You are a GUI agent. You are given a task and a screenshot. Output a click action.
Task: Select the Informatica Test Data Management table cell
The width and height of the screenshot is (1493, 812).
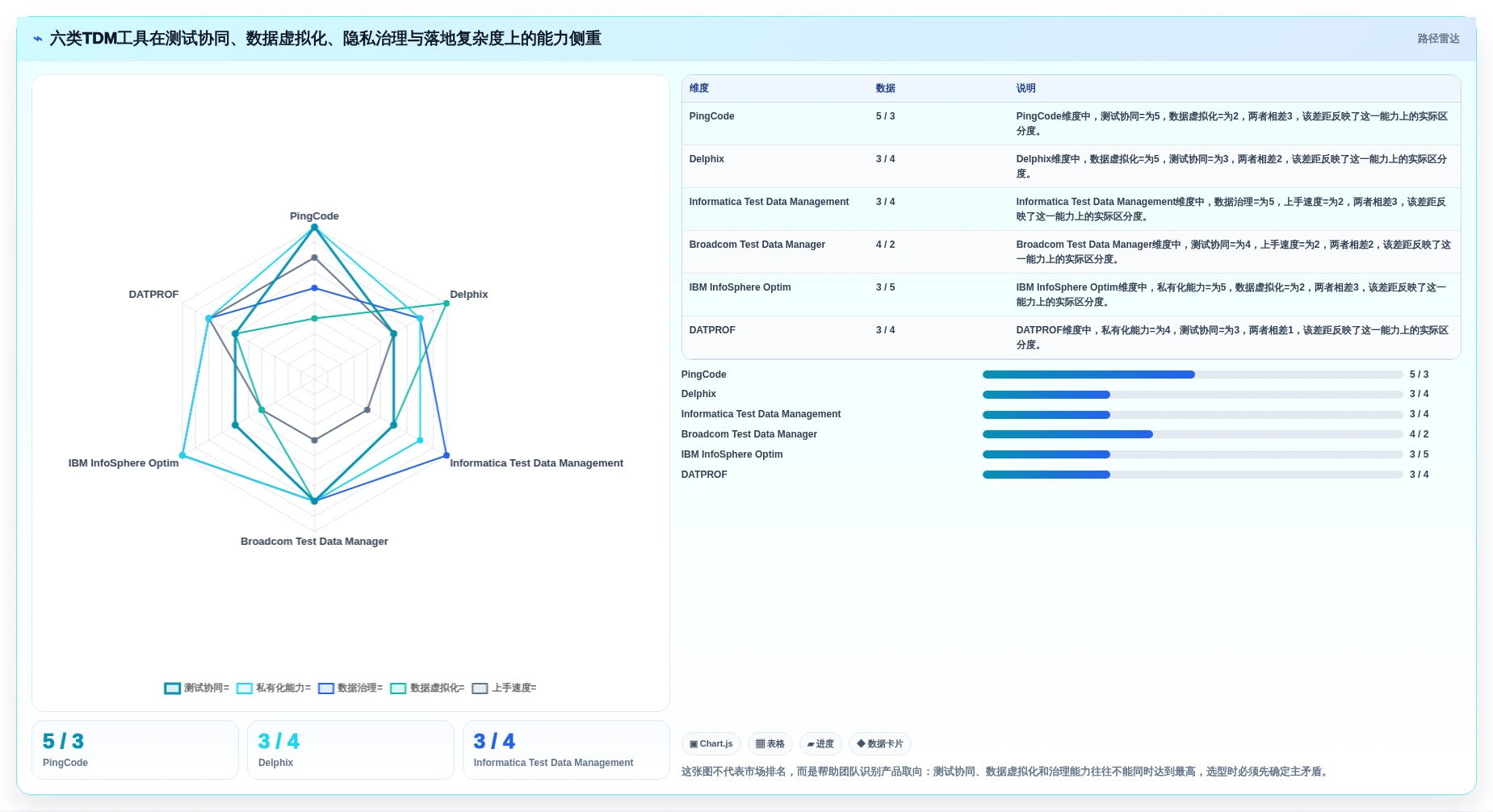(x=769, y=202)
